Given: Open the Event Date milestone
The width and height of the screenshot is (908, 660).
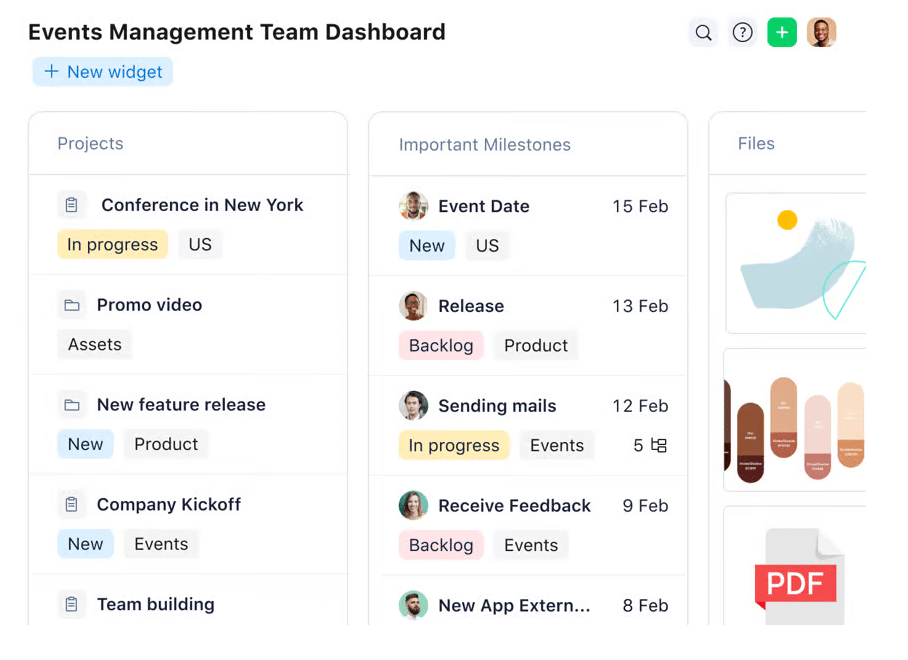Looking at the screenshot, I should pyautogui.click(x=484, y=206).
